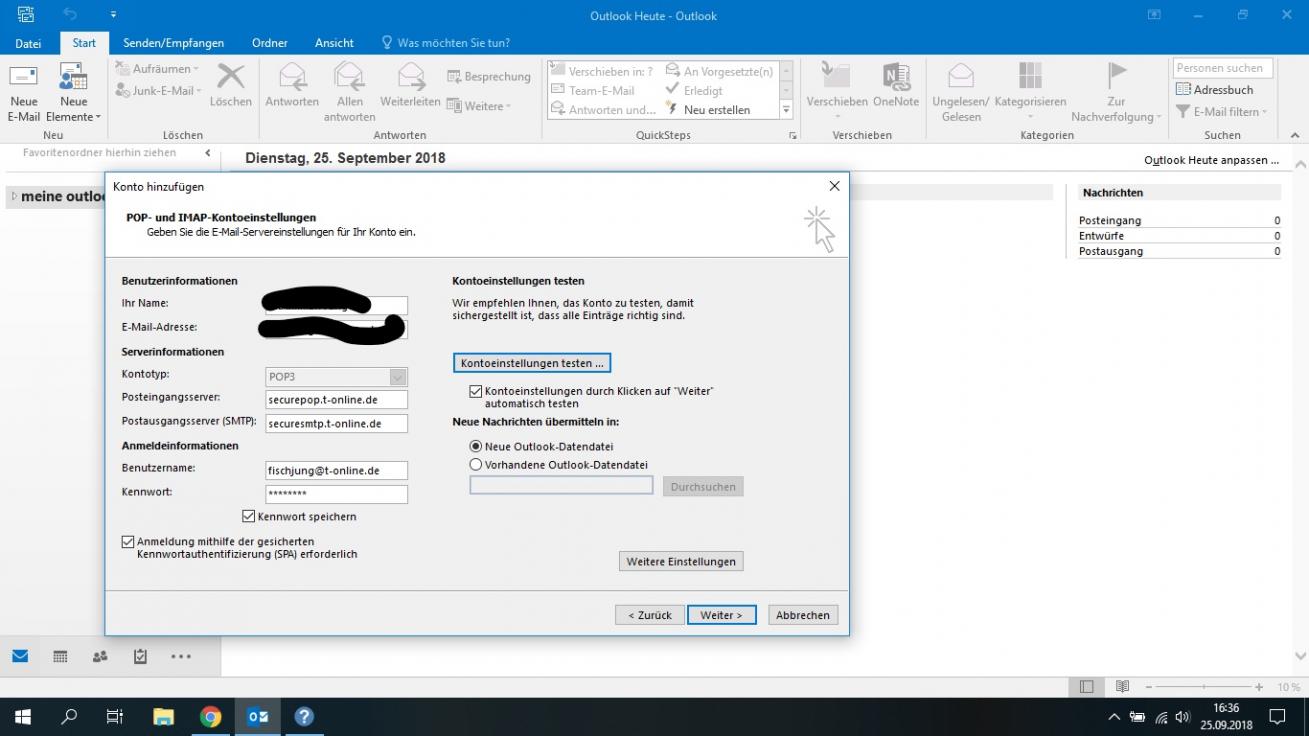This screenshot has width=1309, height=736.
Task: Expand the Weitere dropdown in Antworten
Action: coord(508,106)
